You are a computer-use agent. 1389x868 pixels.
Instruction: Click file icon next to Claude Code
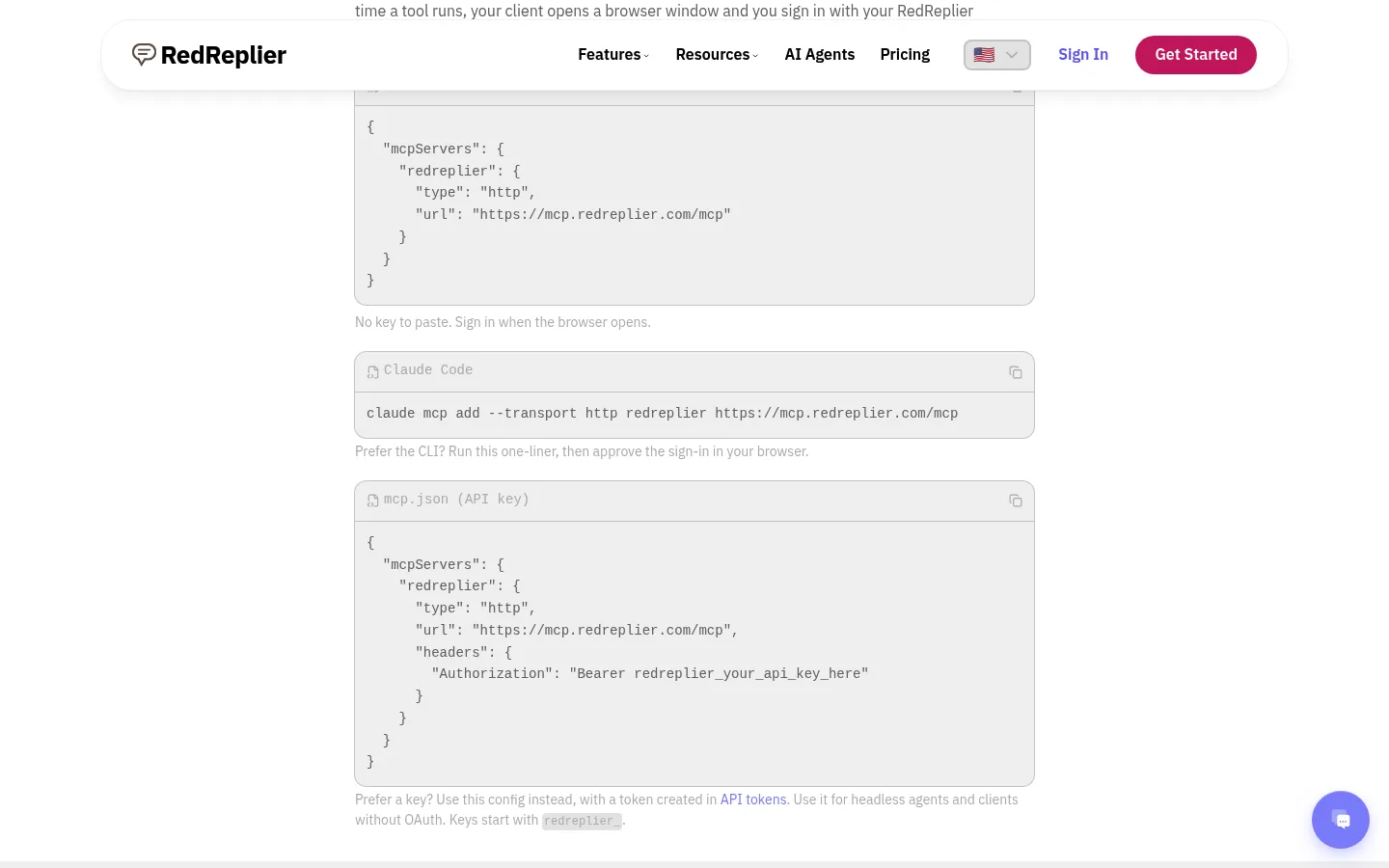(x=373, y=372)
